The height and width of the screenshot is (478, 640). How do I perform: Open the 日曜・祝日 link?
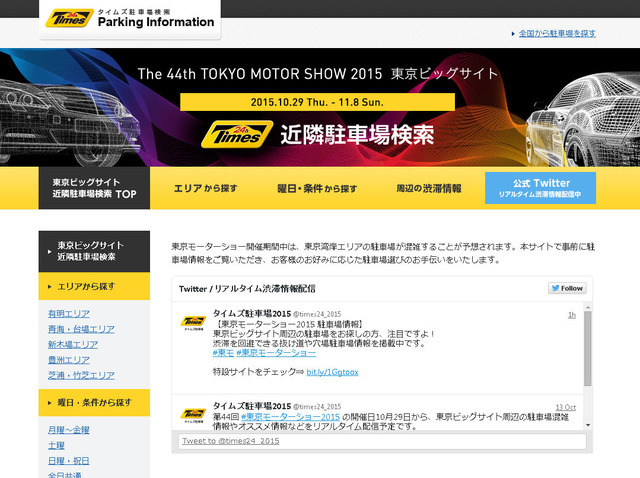point(69,461)
